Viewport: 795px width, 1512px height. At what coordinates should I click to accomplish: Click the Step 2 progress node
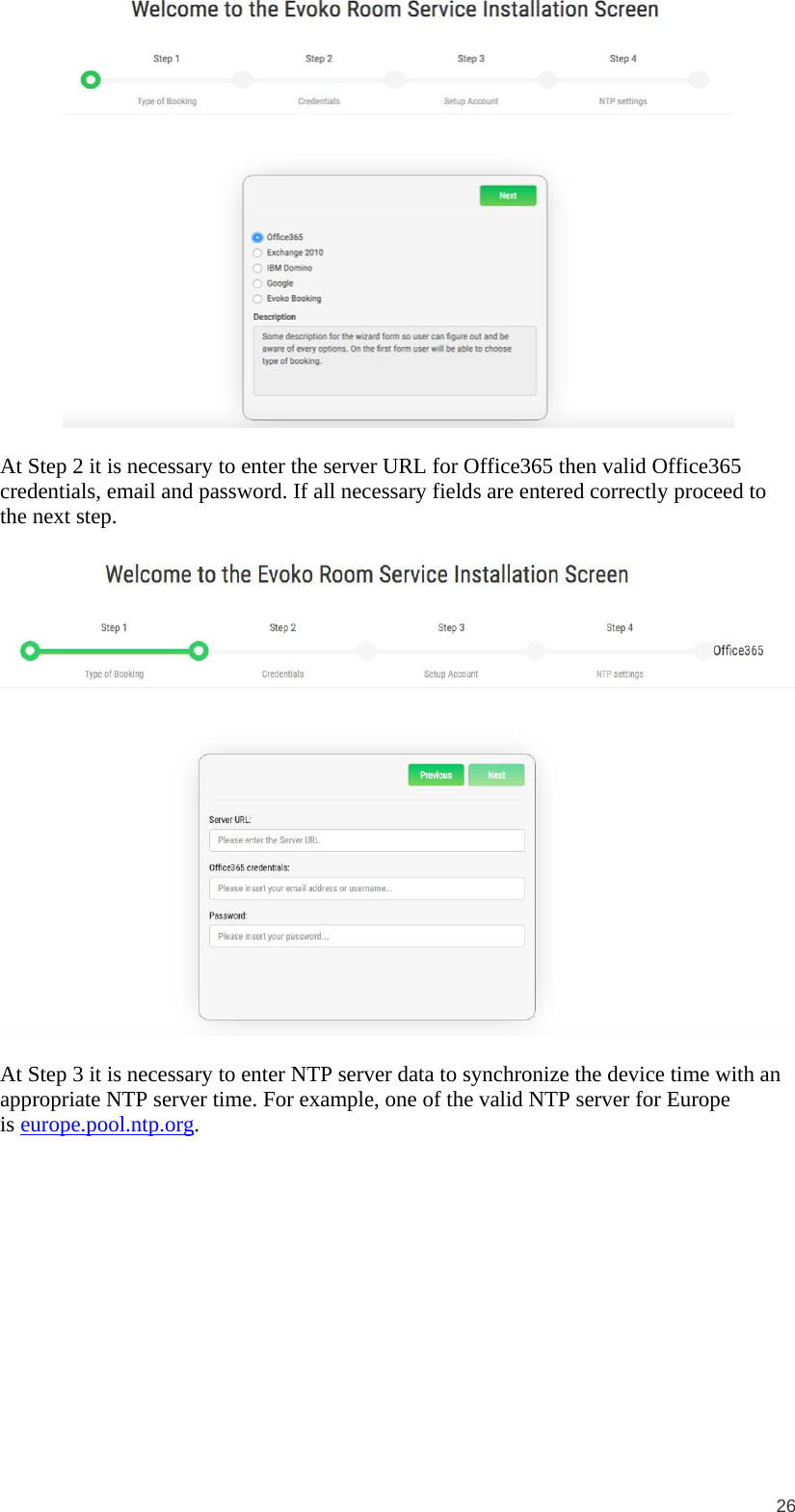pyautogui.click(x=243, y=80)
